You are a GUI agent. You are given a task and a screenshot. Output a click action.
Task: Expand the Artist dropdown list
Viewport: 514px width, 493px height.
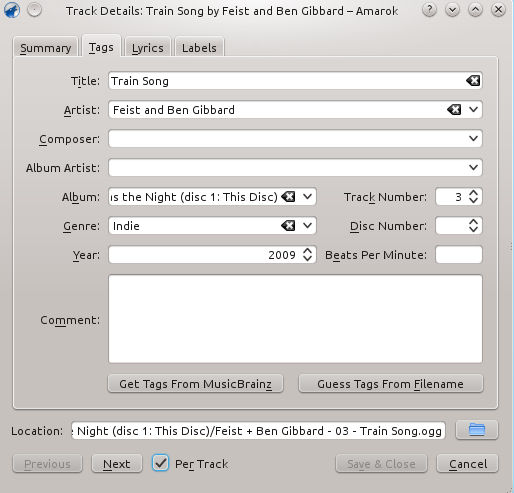pos(473,109)
